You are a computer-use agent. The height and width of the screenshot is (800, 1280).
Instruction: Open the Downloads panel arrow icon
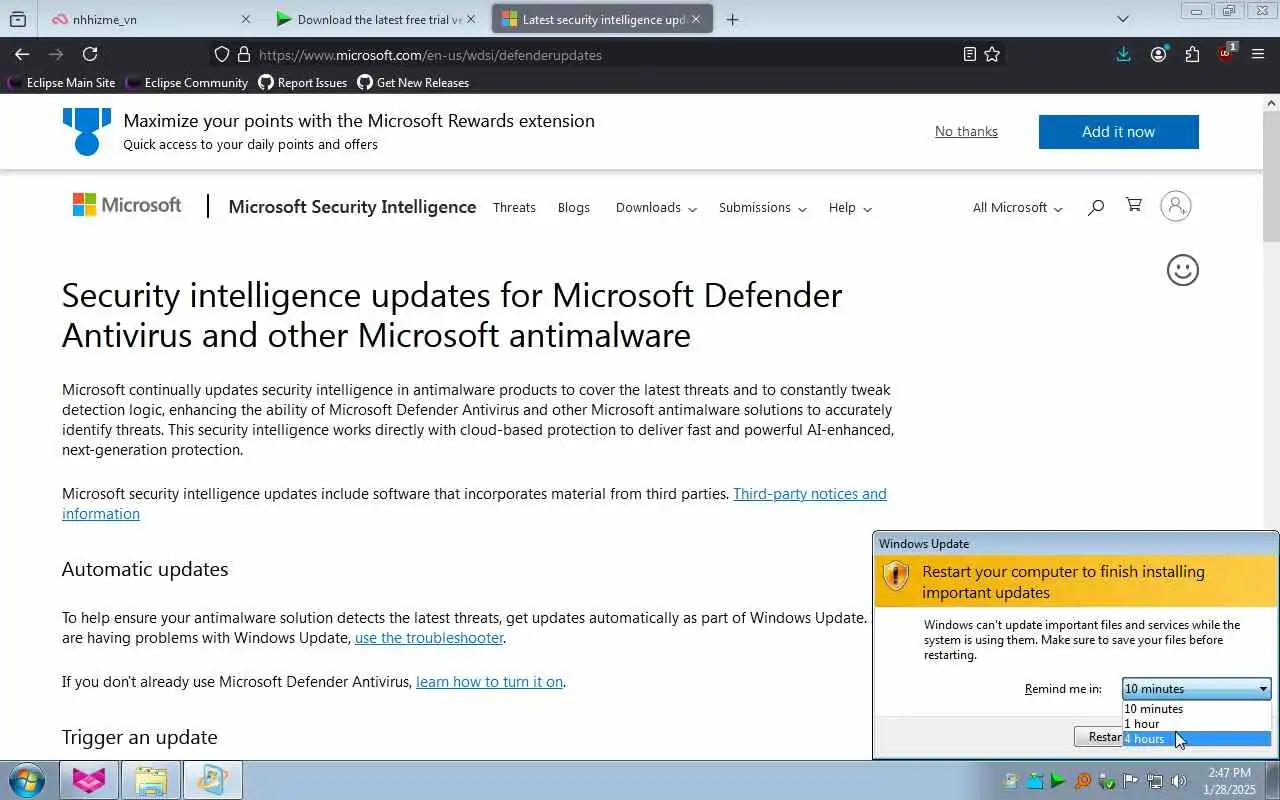(1124, 55)
